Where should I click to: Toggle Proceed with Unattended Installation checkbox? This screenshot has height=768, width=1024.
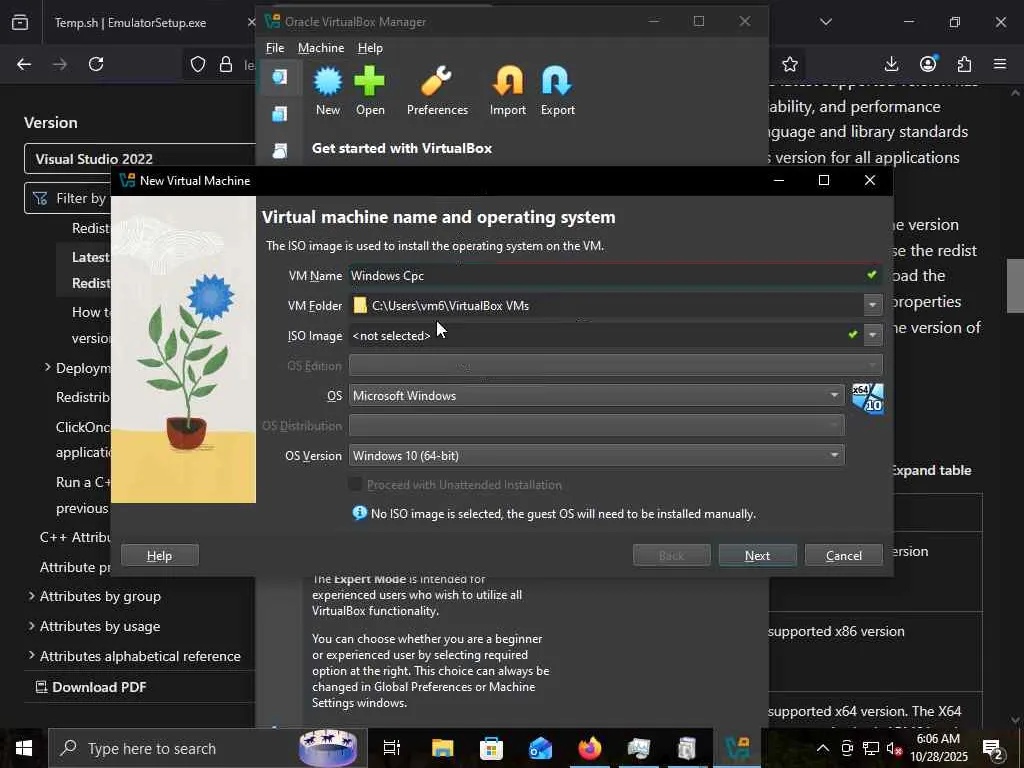pyautogui.click(x=355, y=484)
